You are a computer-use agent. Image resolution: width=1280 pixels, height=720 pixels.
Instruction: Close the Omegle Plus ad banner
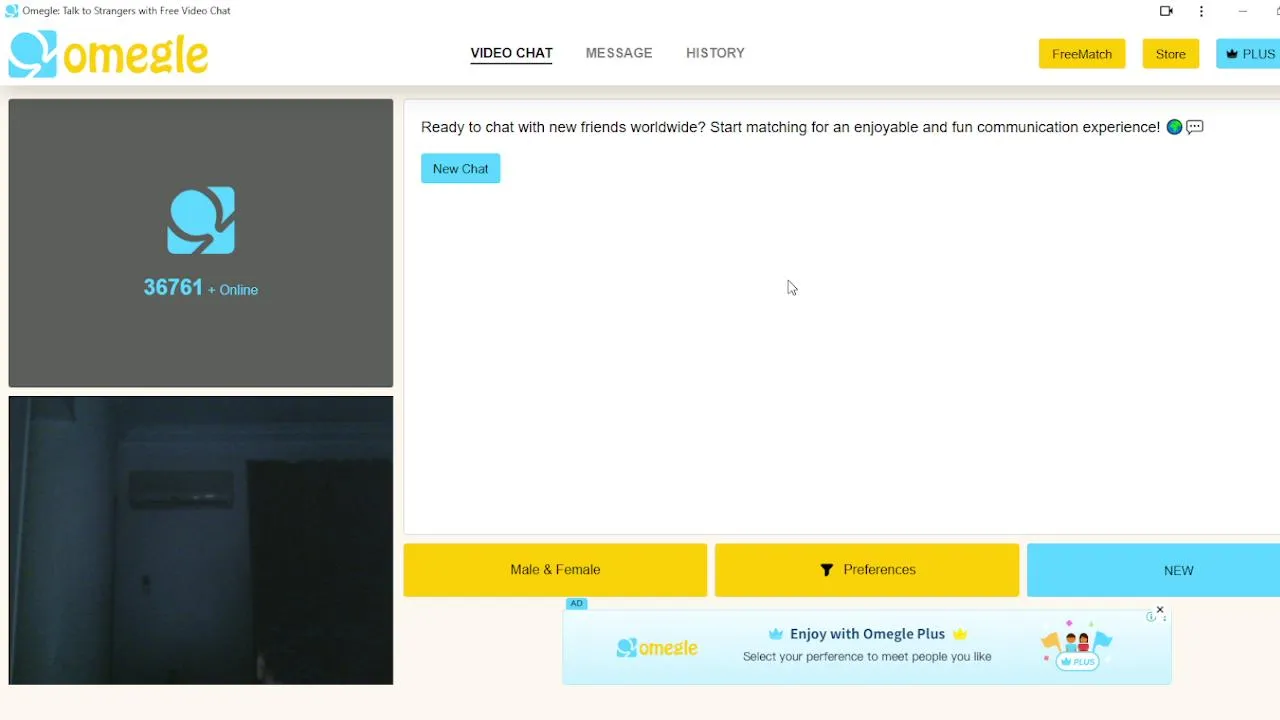tap(1160, 610)
